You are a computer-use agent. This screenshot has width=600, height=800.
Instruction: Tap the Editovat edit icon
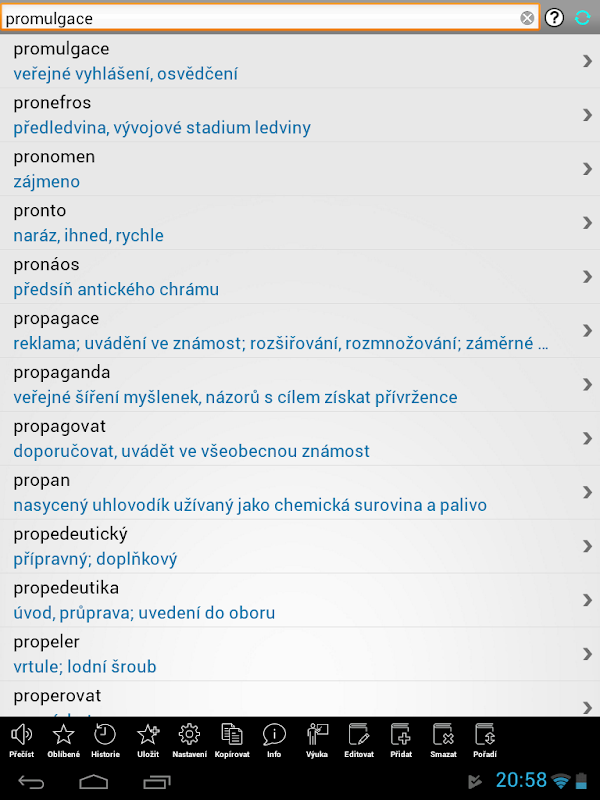359,738
